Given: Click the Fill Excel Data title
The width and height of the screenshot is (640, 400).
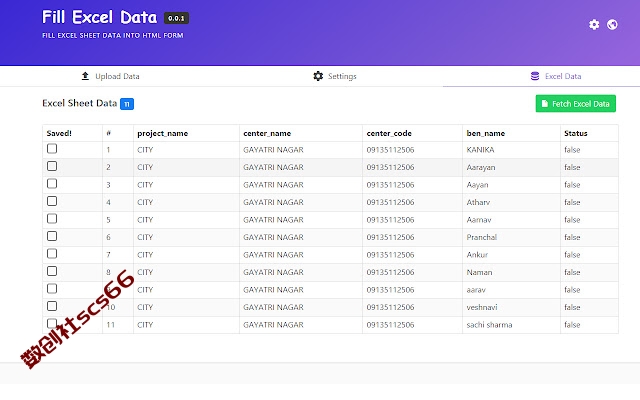Looking at the screenshot, I should [100, 18].
